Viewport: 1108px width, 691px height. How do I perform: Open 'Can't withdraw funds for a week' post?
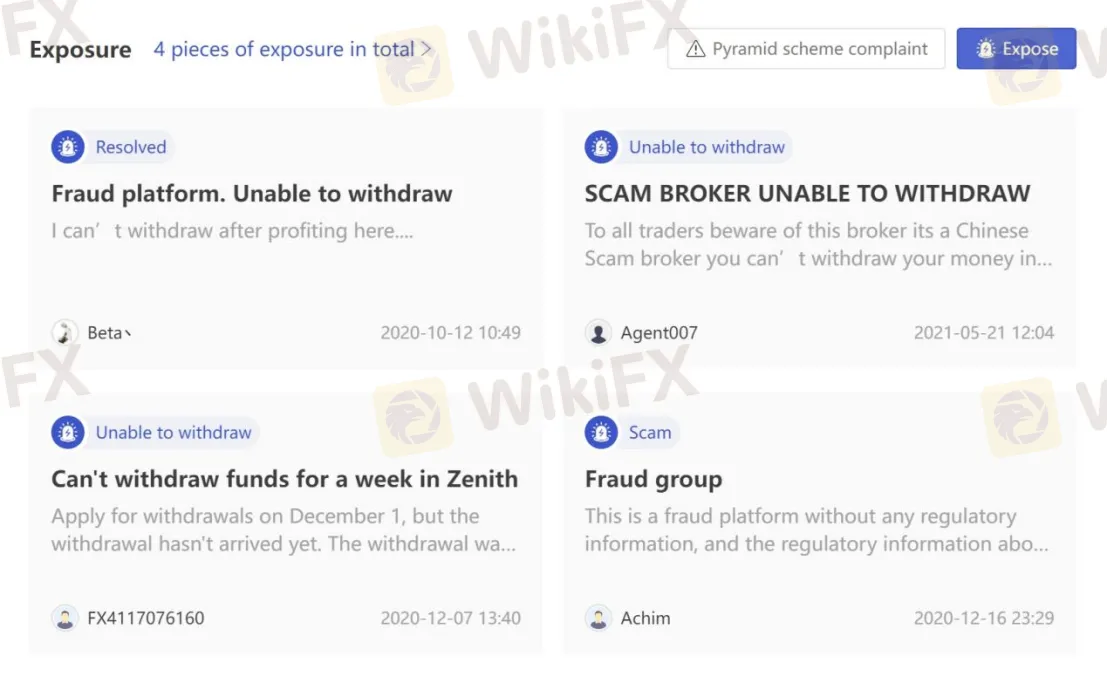[x=285, y=479]
